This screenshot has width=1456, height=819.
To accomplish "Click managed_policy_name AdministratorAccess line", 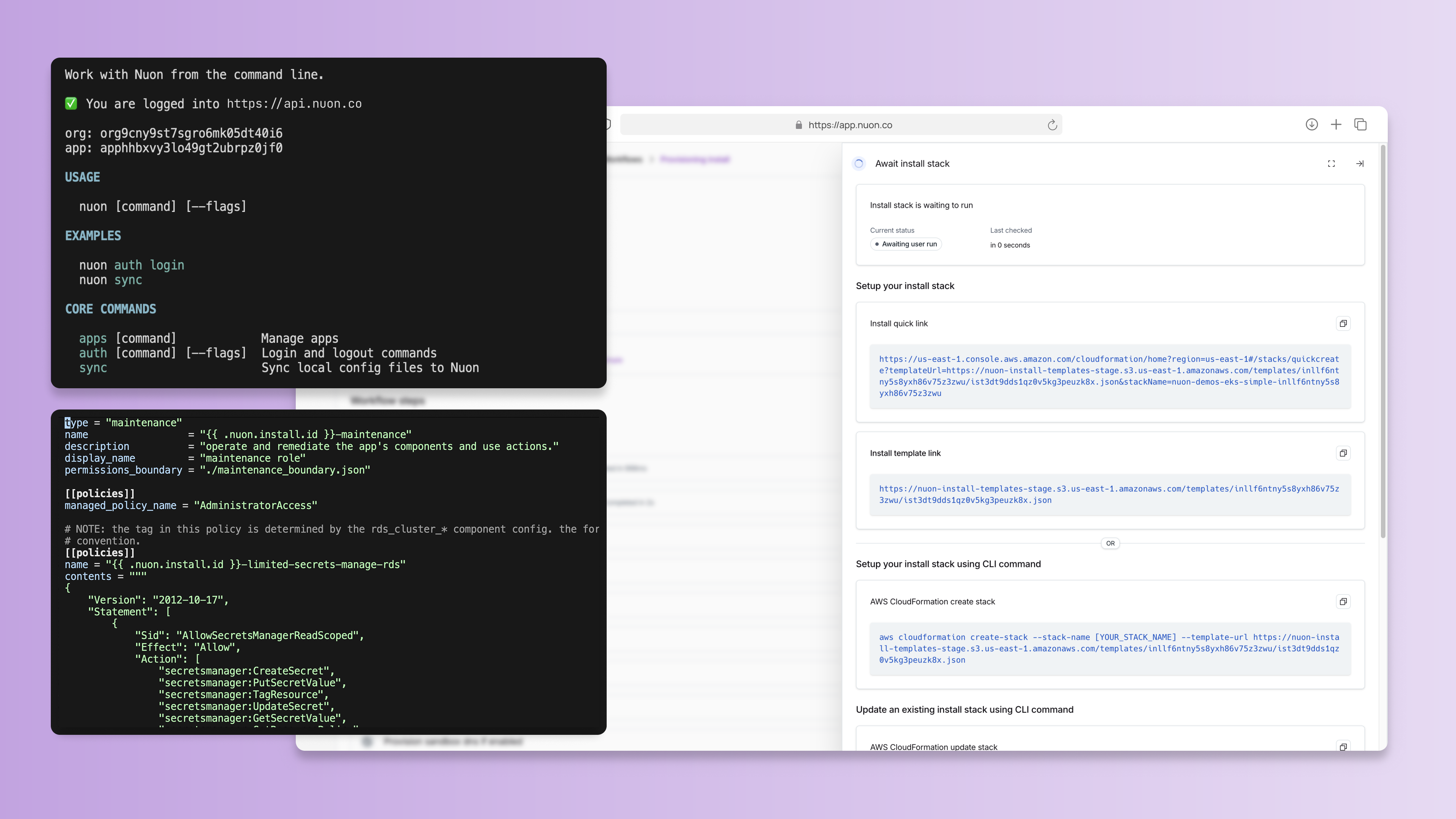I will point(190,506).
